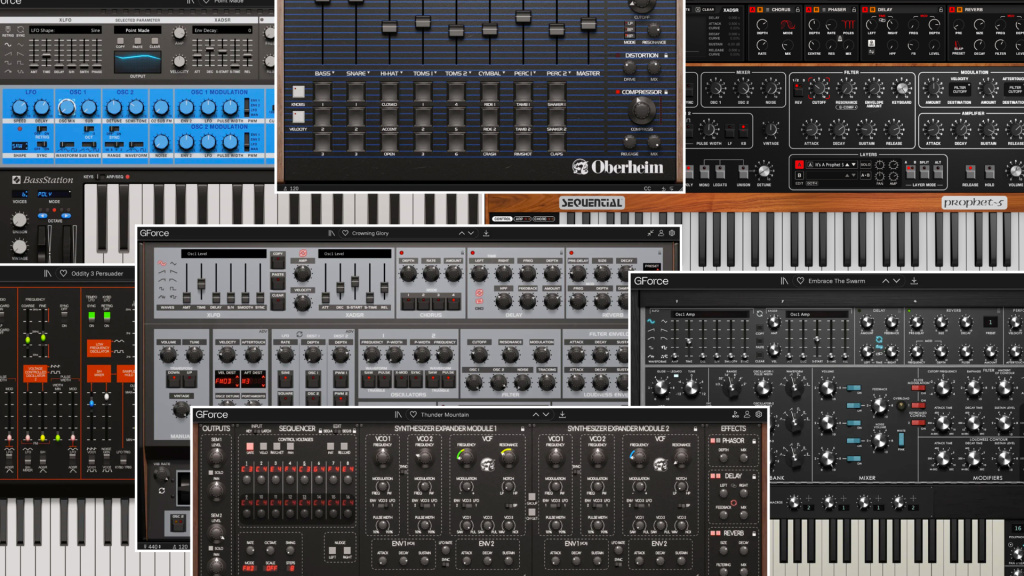Click the COPY button in Crowning Glory XLFO
1024x576 pixels.
click(278, 261)
